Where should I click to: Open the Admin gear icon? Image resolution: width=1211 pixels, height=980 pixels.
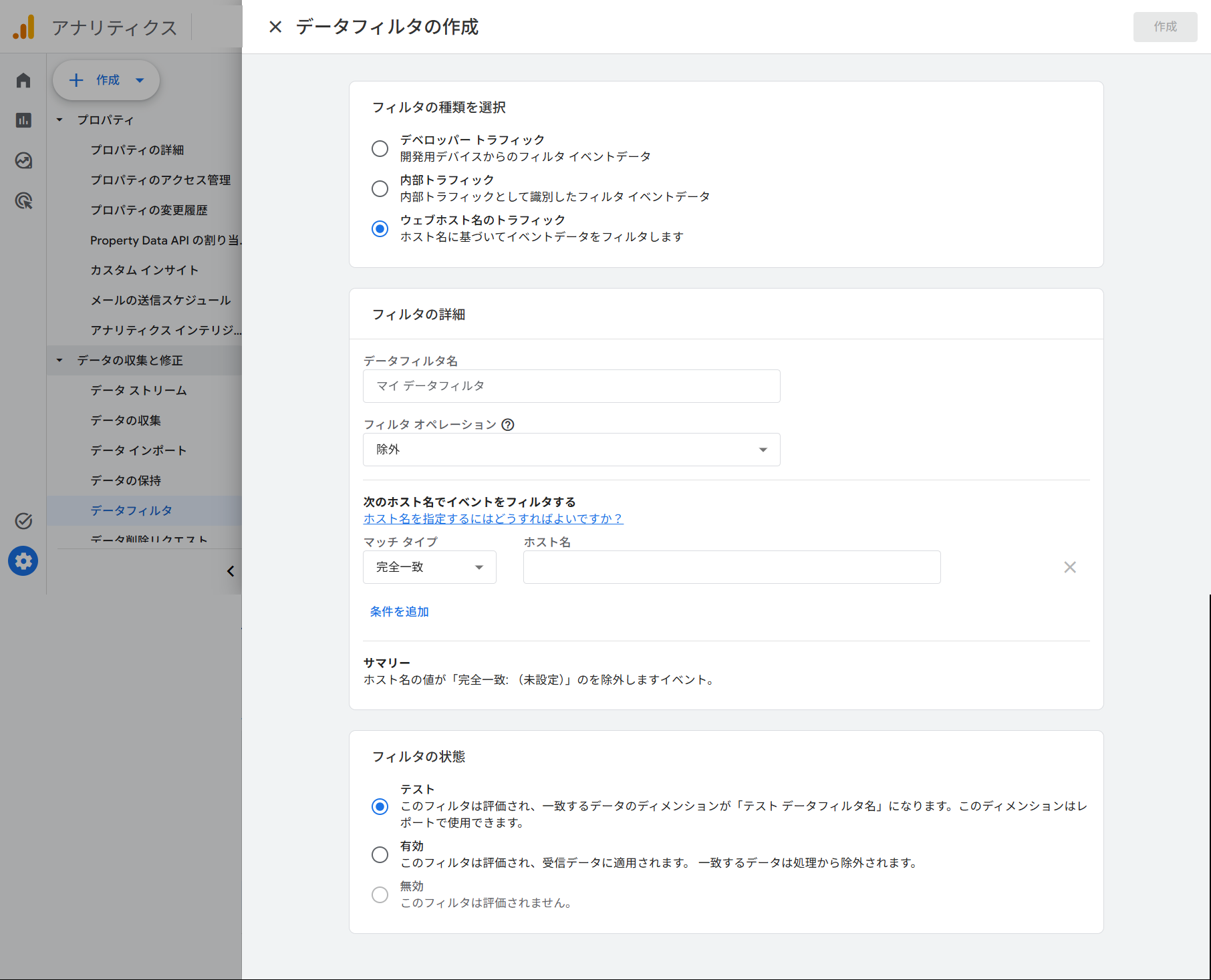point(23,561)
